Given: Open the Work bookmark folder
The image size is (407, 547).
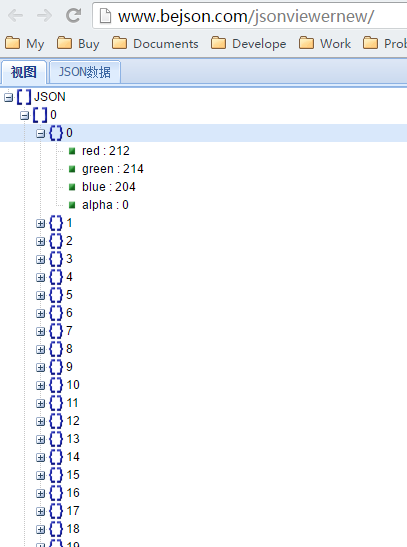Looking at the screenshot, I should coord(325,44).
